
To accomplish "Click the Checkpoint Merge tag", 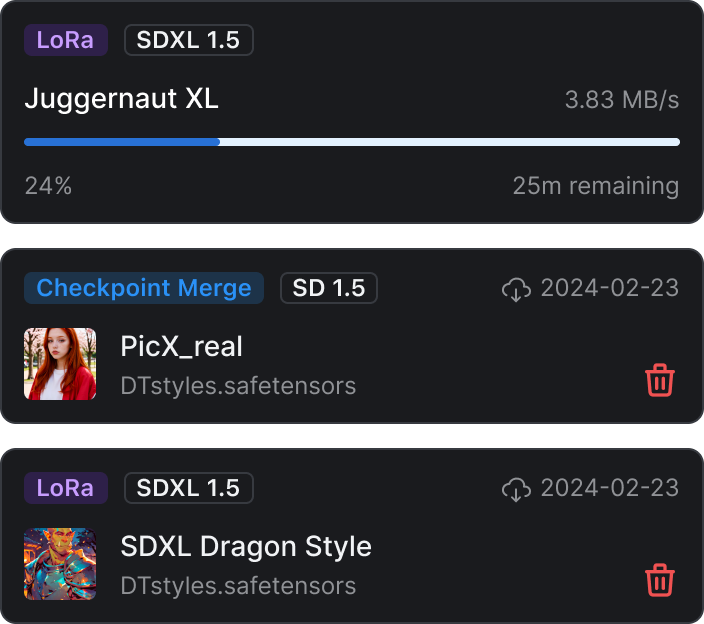I will [144, 288].
